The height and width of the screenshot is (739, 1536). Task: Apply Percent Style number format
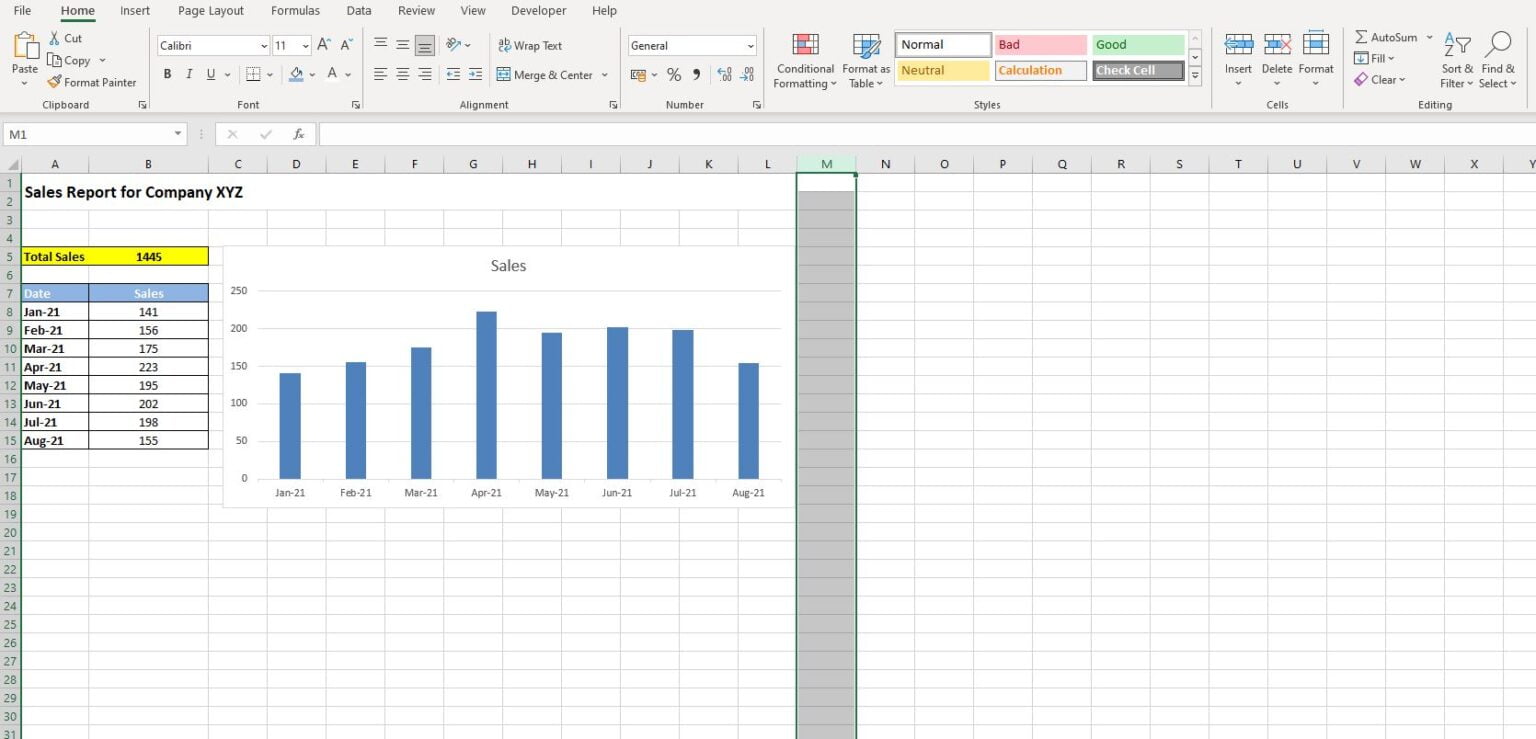point(674,73)
